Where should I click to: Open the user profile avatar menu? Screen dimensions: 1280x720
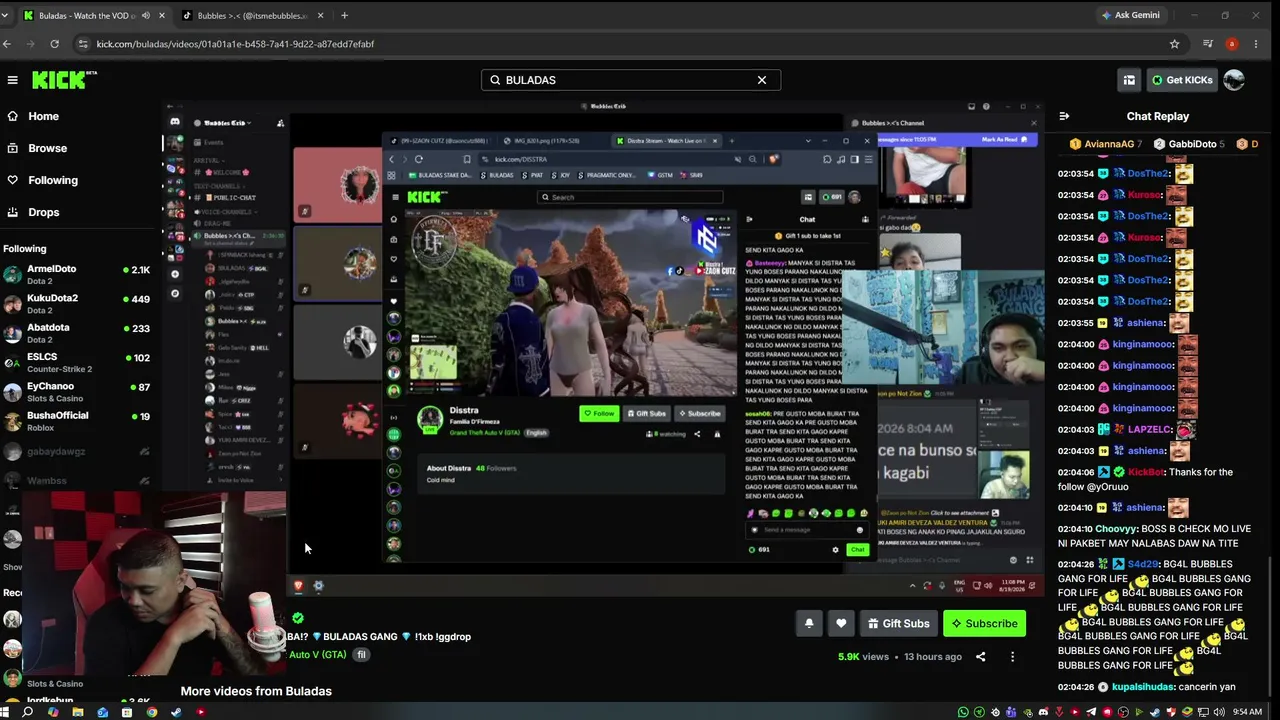1234,80
